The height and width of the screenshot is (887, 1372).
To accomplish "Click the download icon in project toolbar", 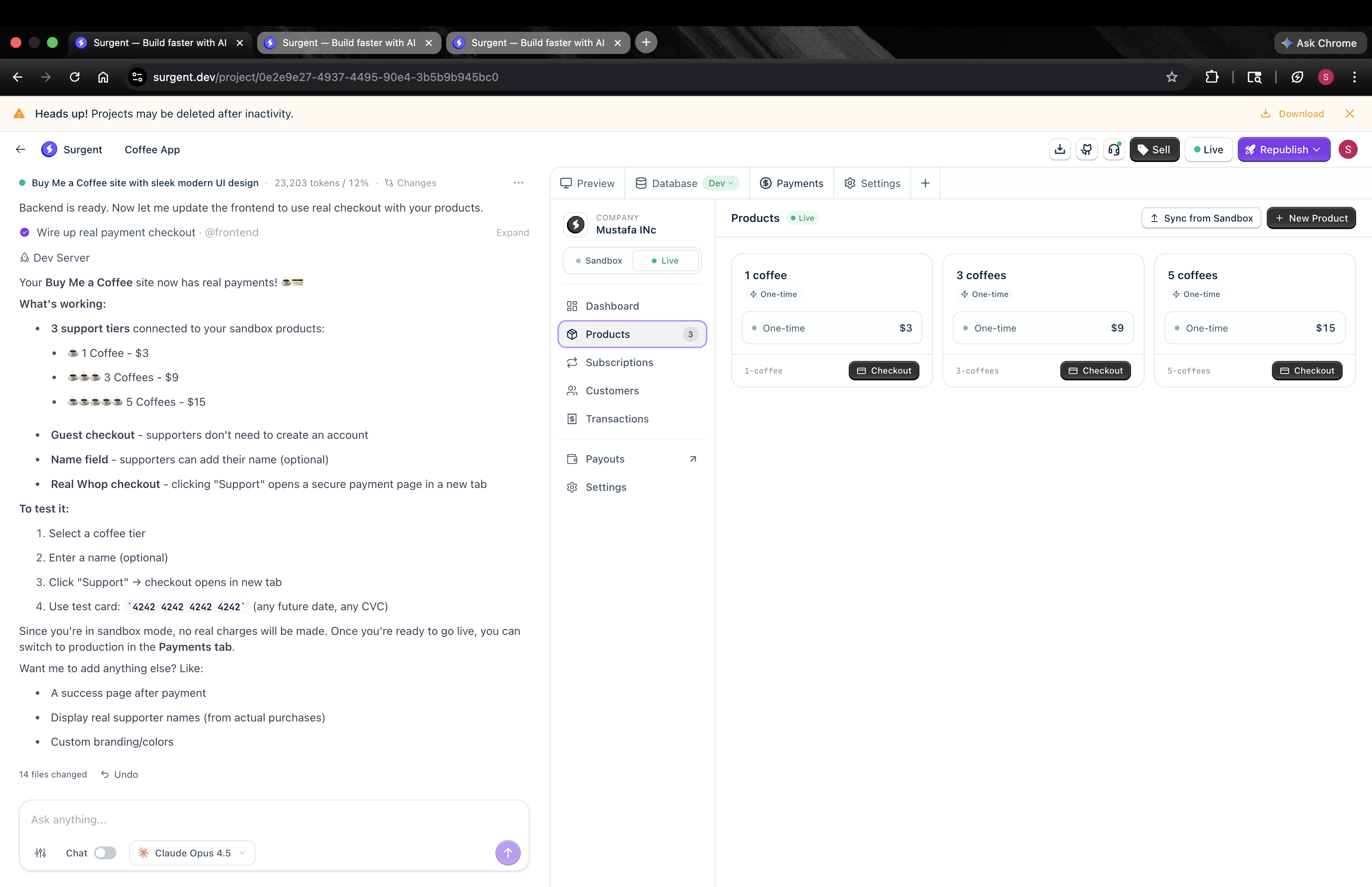I will click(x=1060, y=150).
